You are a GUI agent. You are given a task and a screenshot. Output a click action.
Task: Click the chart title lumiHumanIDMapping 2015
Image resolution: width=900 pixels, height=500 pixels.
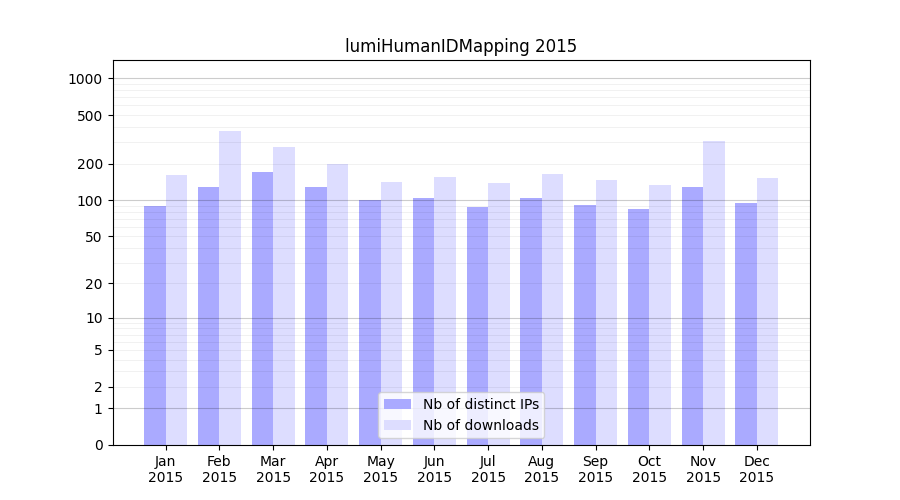pyautogui.click(x=461, y=46)
